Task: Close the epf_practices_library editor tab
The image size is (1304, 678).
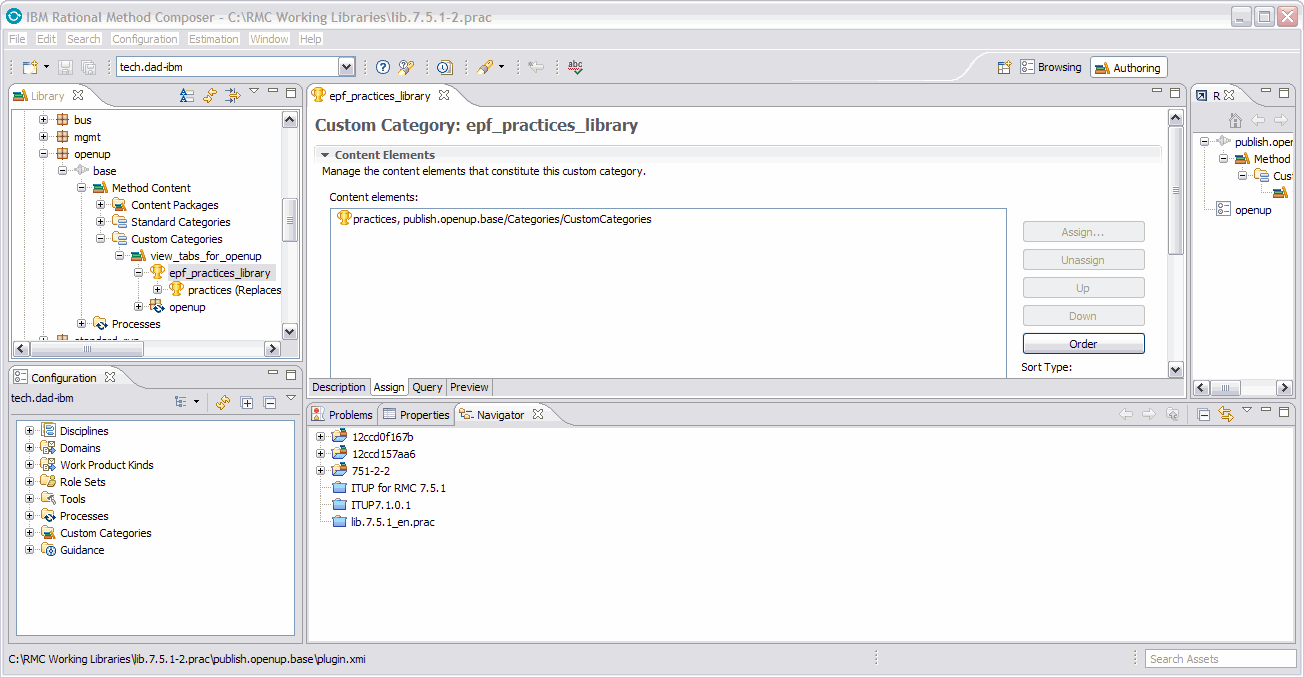Action: pyautogui.click(x=444, y=95)
